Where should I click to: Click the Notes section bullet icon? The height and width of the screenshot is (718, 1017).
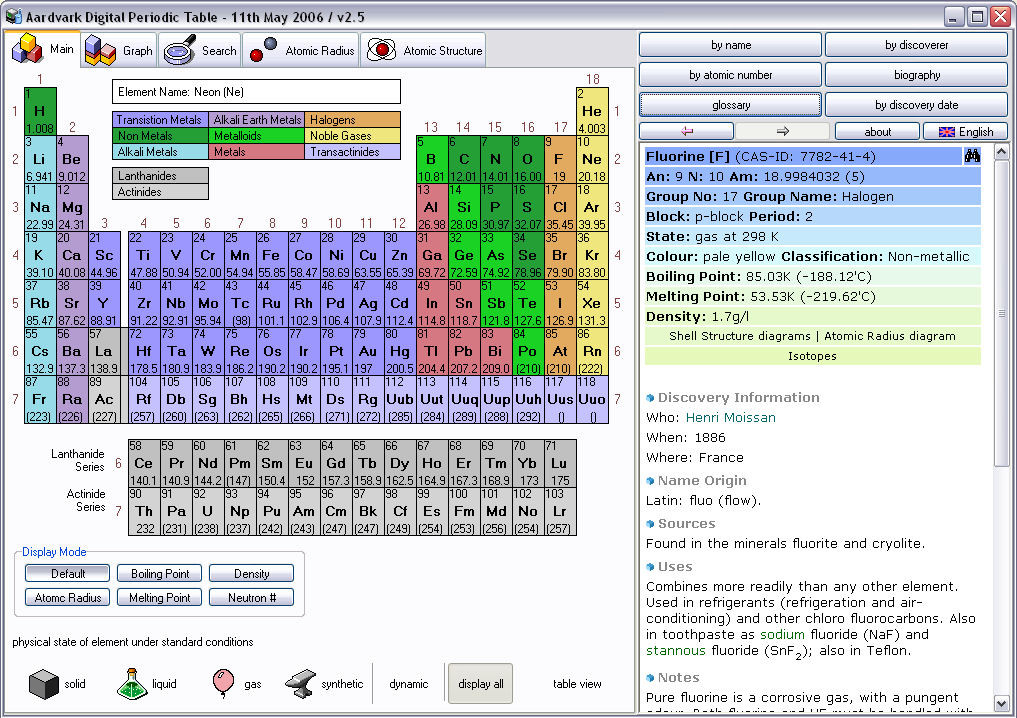pos(650,678)
